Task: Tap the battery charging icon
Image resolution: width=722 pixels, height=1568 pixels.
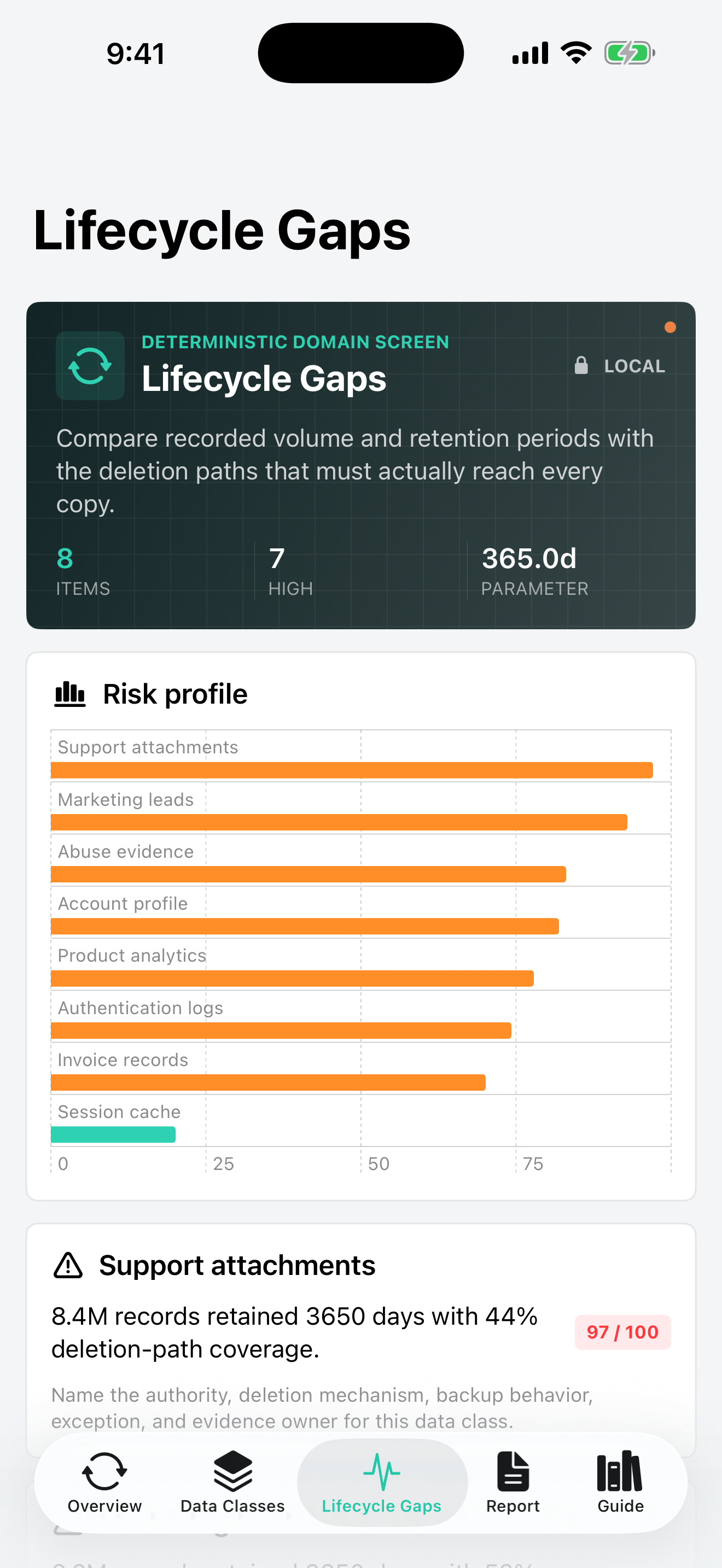Action: pyautogui.click(x=630, y=53)
